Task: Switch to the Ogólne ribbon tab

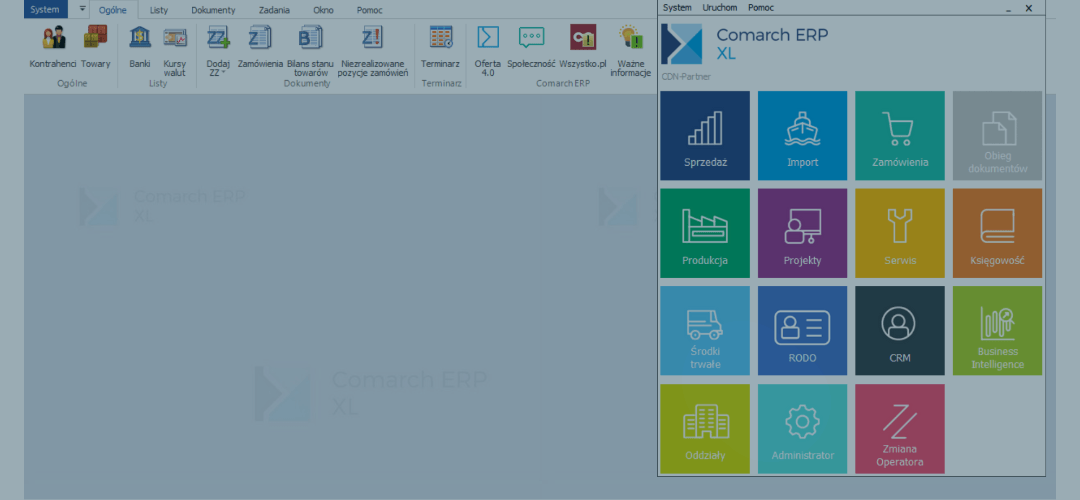Action: (113, 10)
